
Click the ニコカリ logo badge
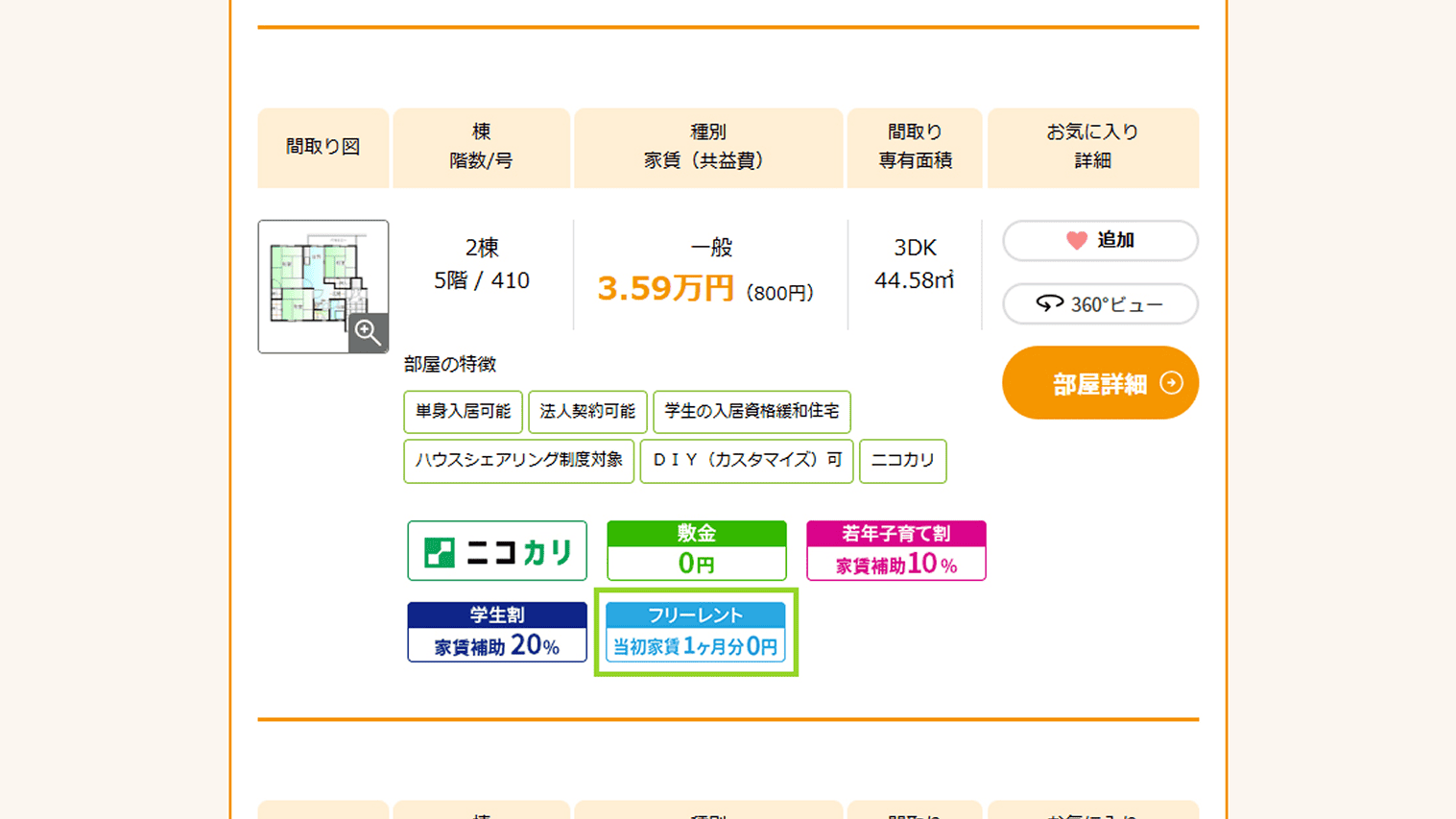pyautogui.click(x=497, y=550)
